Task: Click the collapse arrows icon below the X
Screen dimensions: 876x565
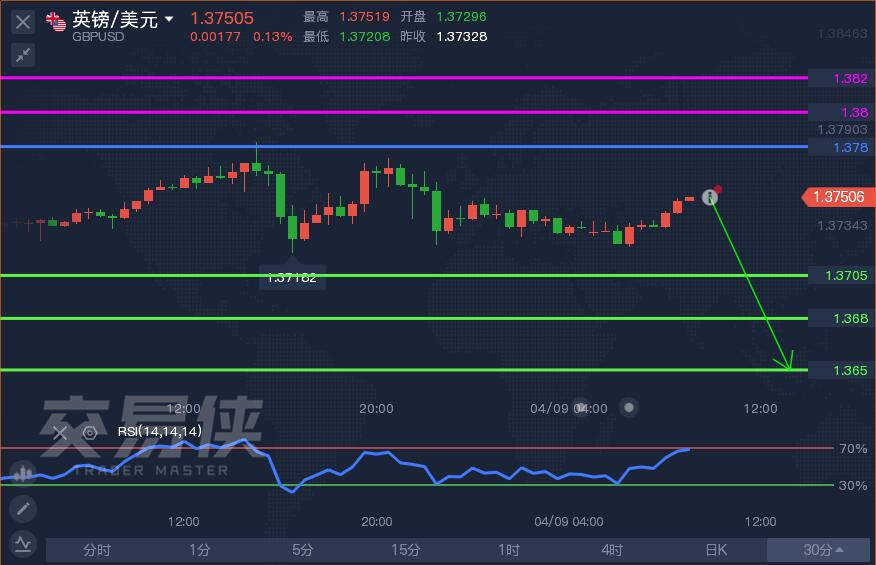Action: click(x=22, y=54)
